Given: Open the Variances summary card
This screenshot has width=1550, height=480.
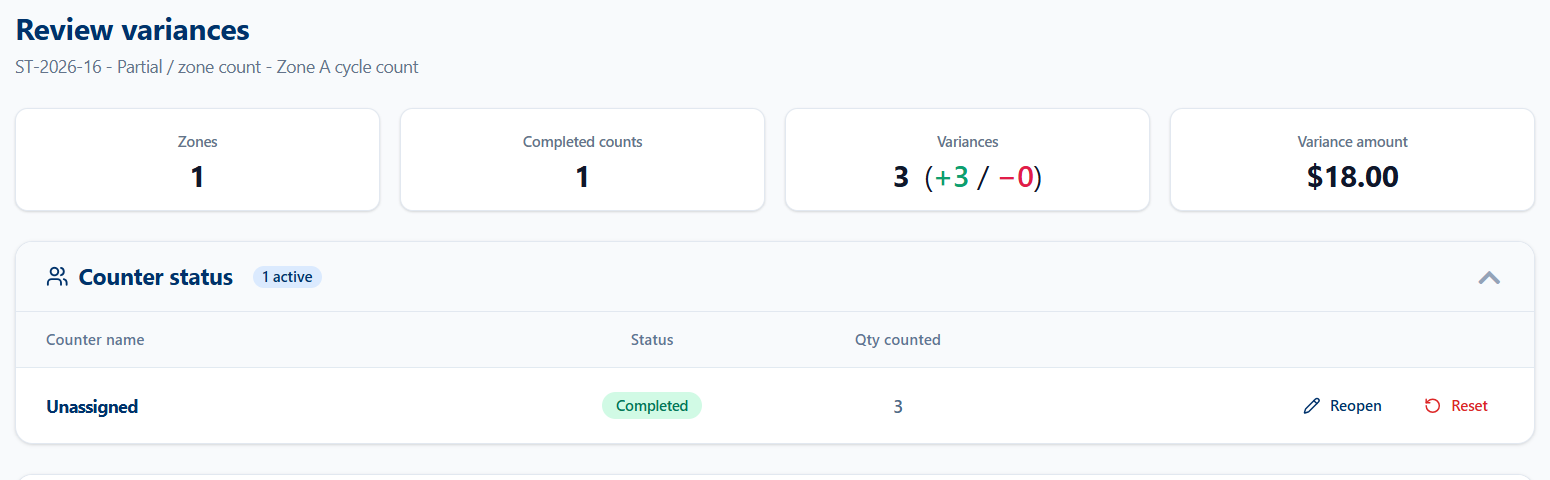Looking at the screenshot, I should pos(967,160).
